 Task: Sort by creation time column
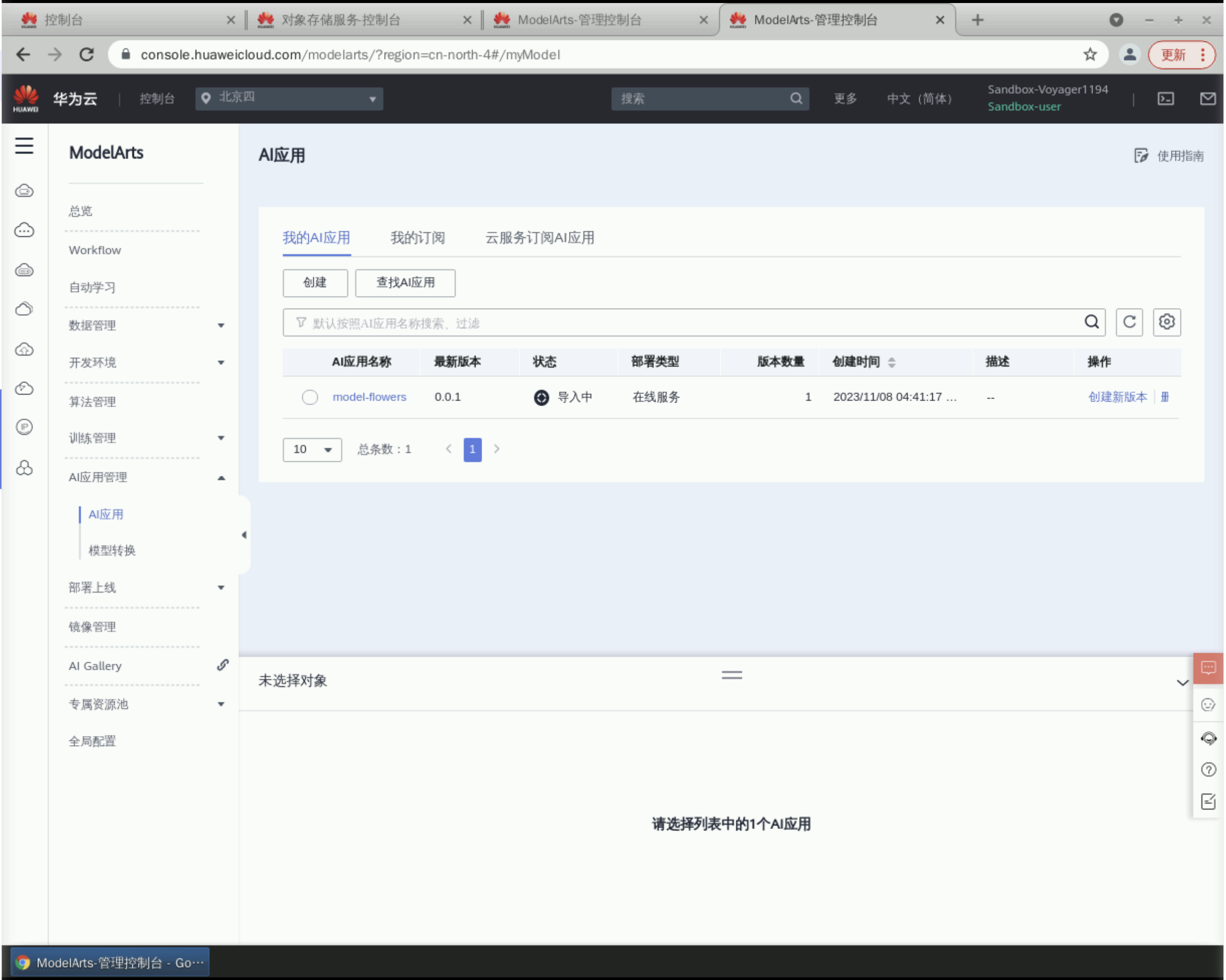891,362
